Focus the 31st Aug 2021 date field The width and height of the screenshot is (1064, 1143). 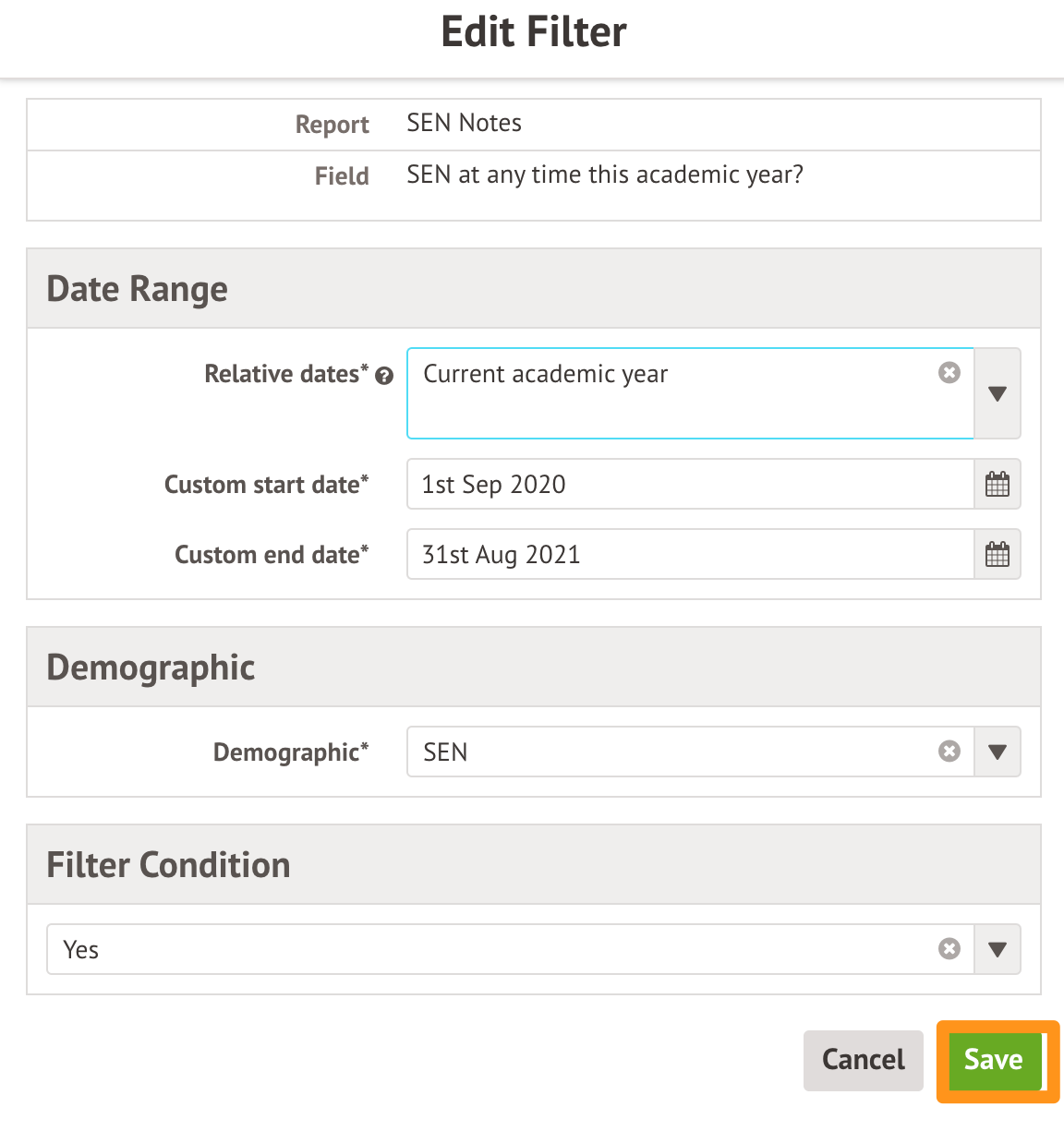[x=689, y=555]
